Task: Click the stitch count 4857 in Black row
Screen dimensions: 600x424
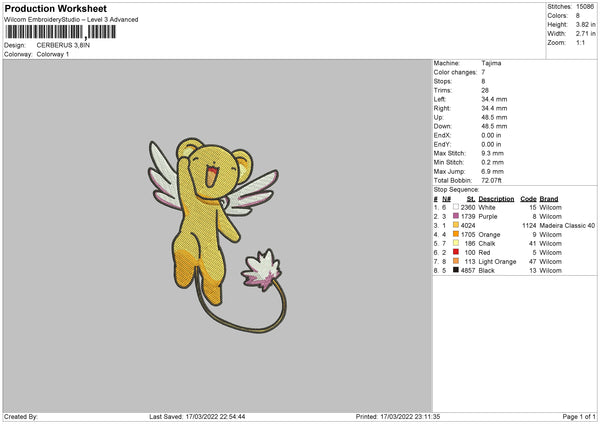Action: [x=468, y=271]
